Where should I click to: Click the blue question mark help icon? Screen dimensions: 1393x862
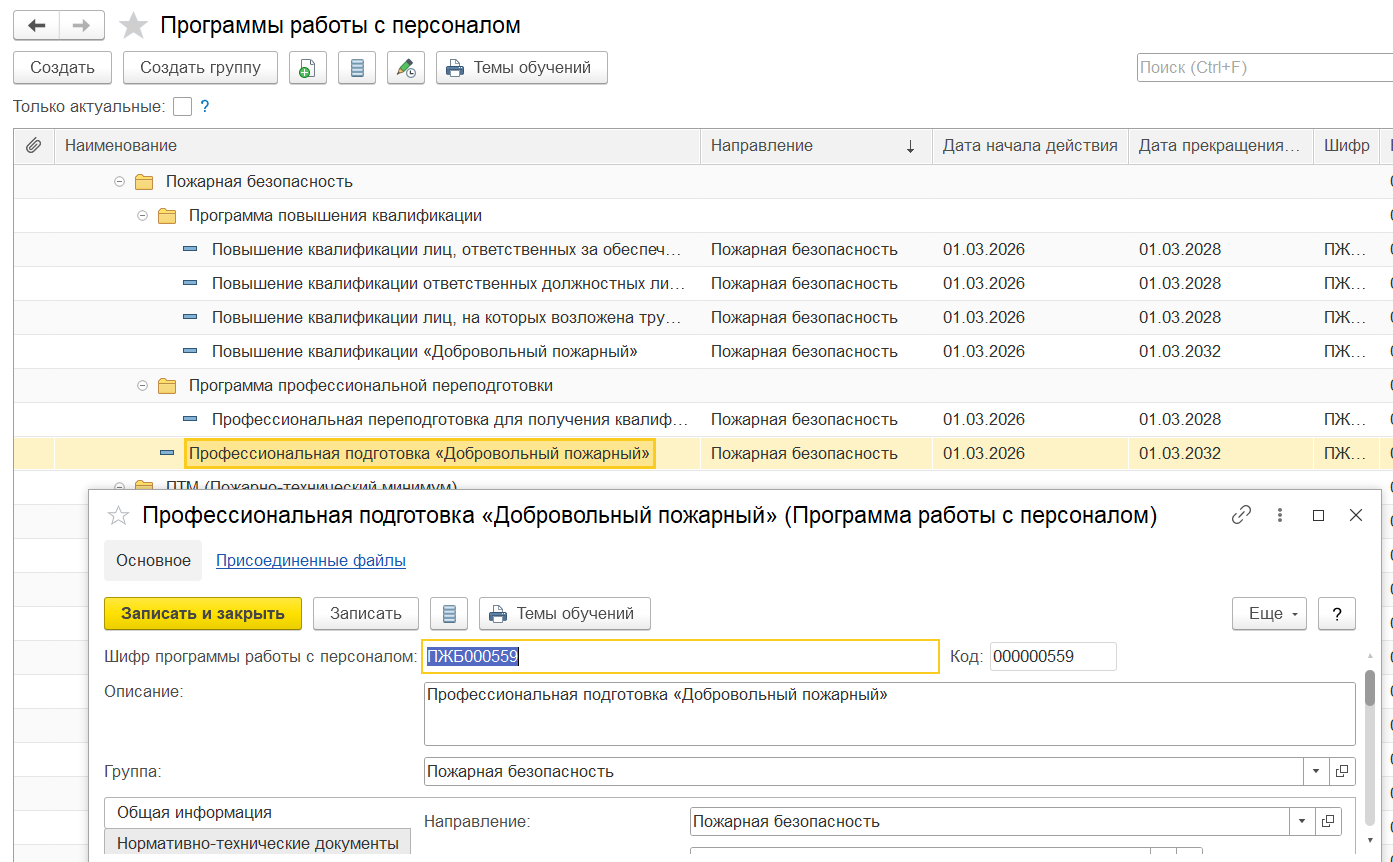click(x=205, y=106)
